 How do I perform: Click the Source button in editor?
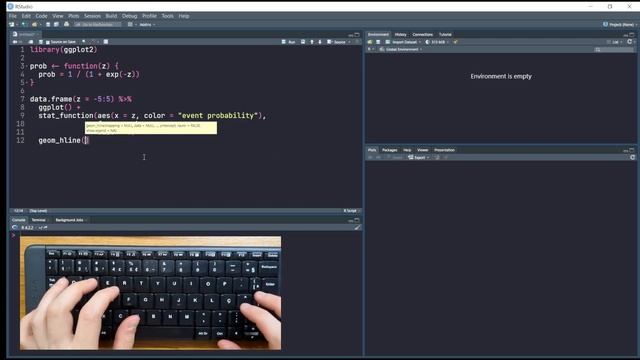(336, 42)
